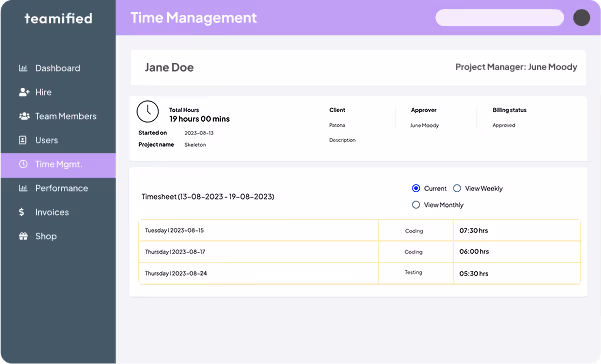This screenshot has height=364, width=601.
Task: Select the Current radio button
Action: 416,188
